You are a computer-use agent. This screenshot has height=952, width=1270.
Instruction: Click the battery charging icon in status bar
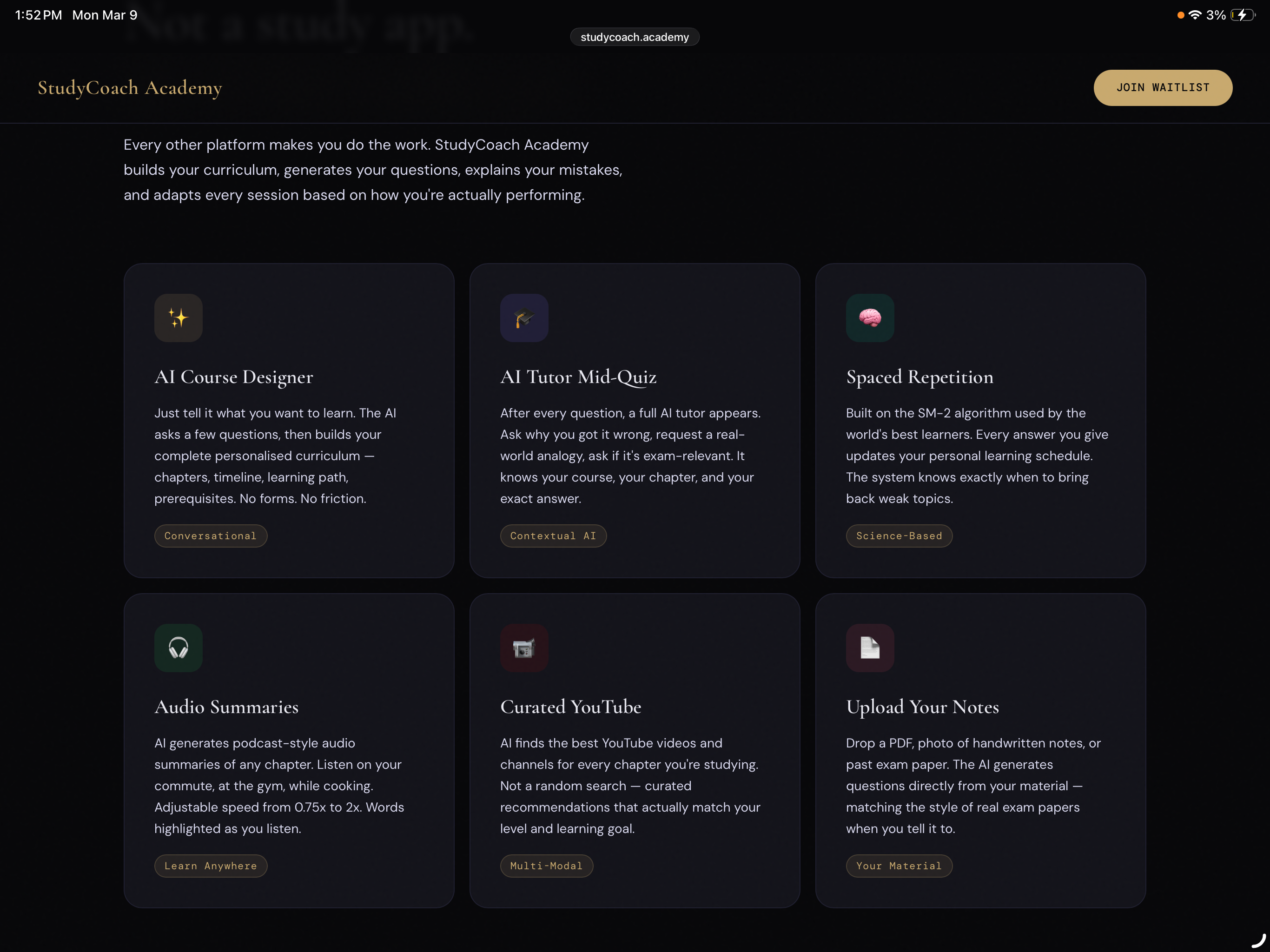click(1243, 15)
